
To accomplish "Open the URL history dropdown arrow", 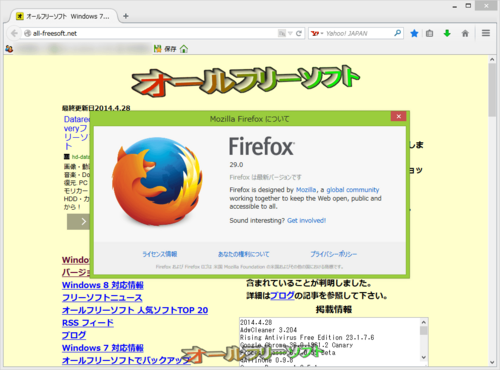I will click(x=290, y=33).
